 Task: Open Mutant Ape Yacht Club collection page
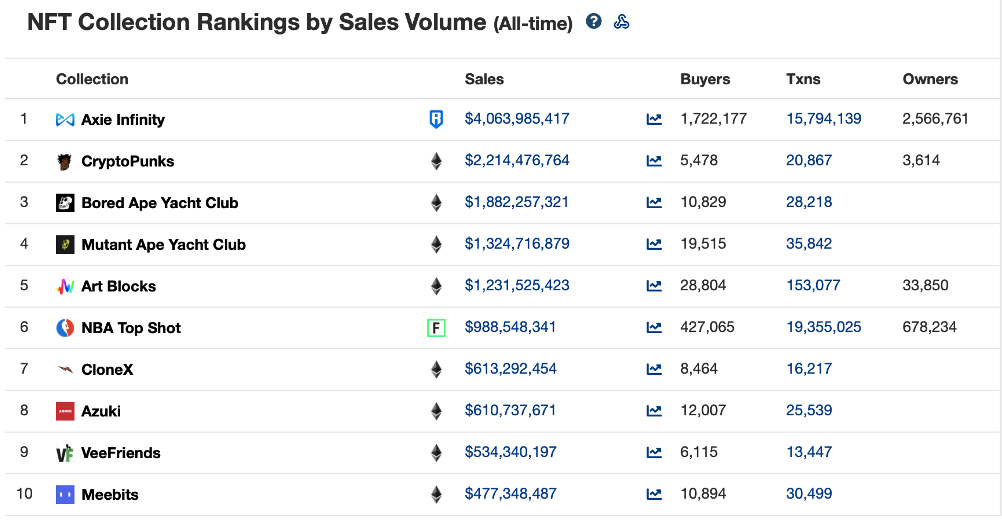coord(163,245)
